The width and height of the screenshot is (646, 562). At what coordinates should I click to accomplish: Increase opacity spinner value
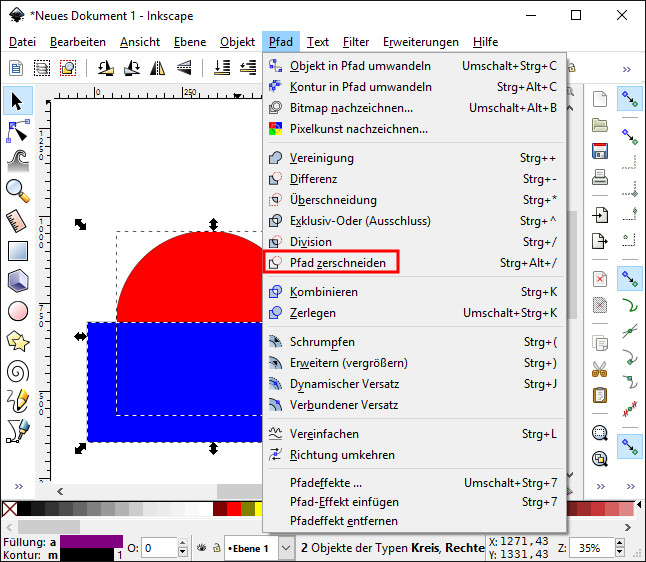tap(183, 543)
